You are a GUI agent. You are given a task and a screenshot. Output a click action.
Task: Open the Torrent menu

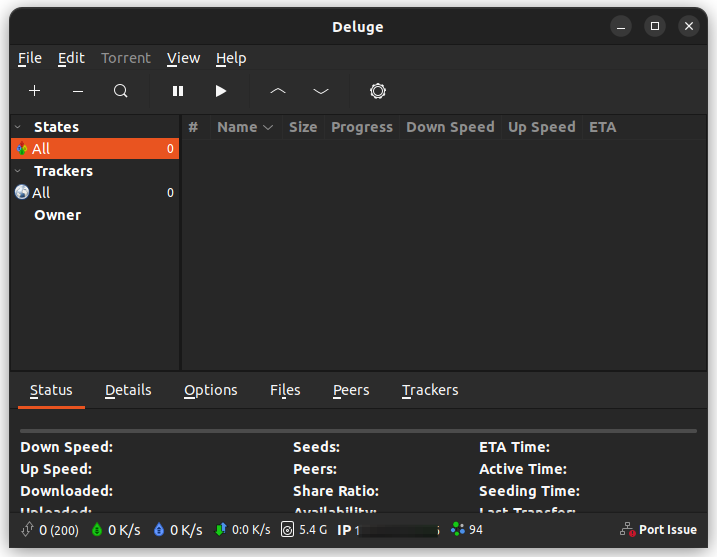tap(126, 59)
